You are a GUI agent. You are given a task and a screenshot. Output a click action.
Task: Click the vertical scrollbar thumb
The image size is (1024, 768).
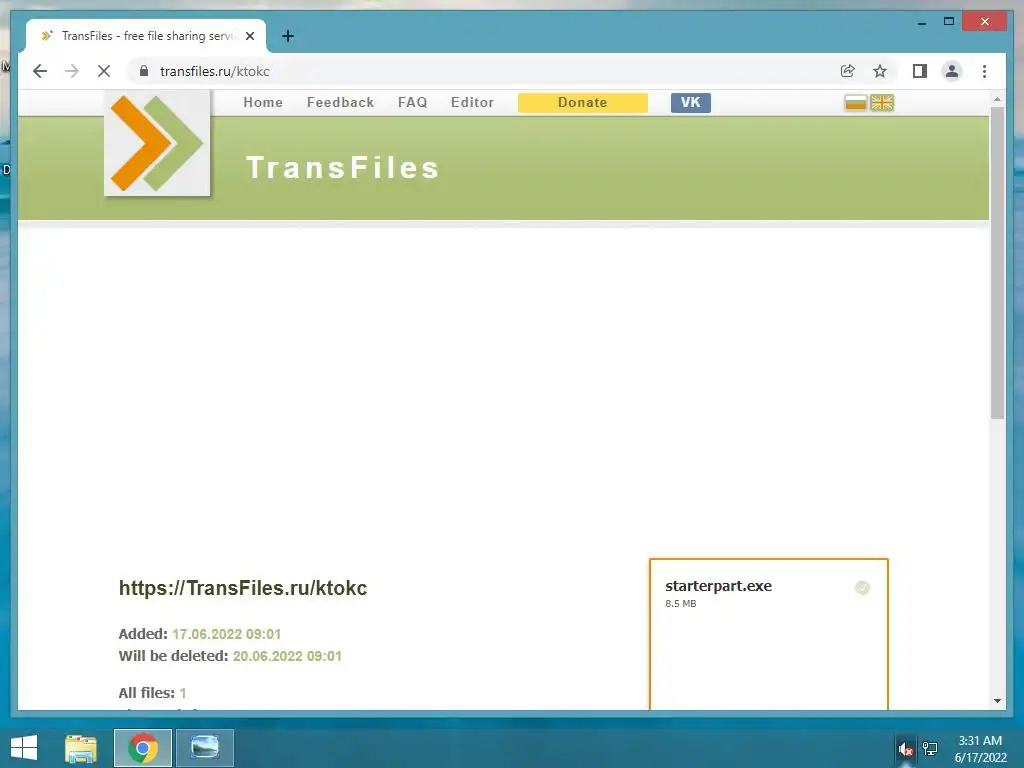point(997,263)
